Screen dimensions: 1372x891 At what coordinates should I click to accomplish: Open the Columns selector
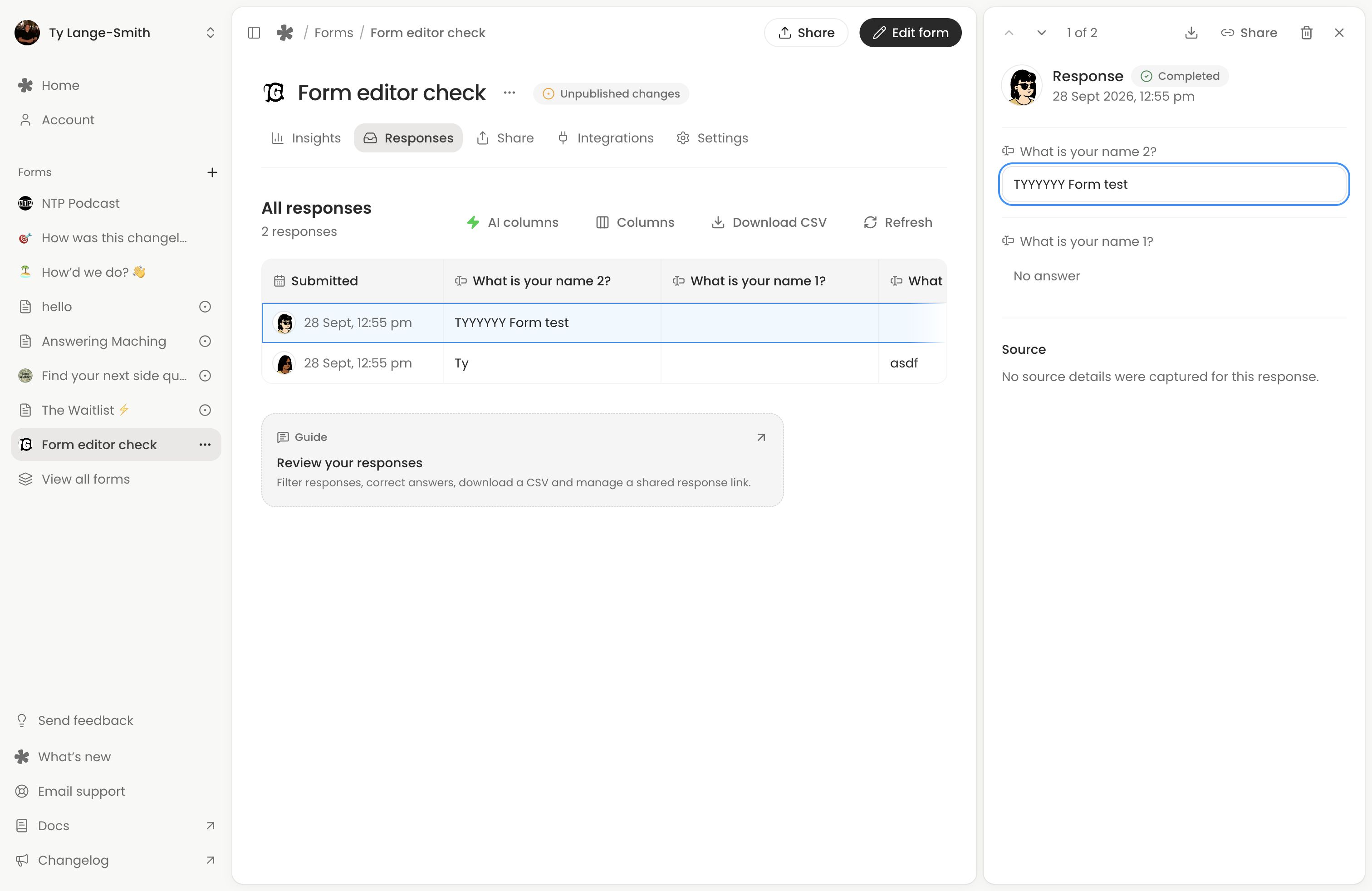(635, 222)
